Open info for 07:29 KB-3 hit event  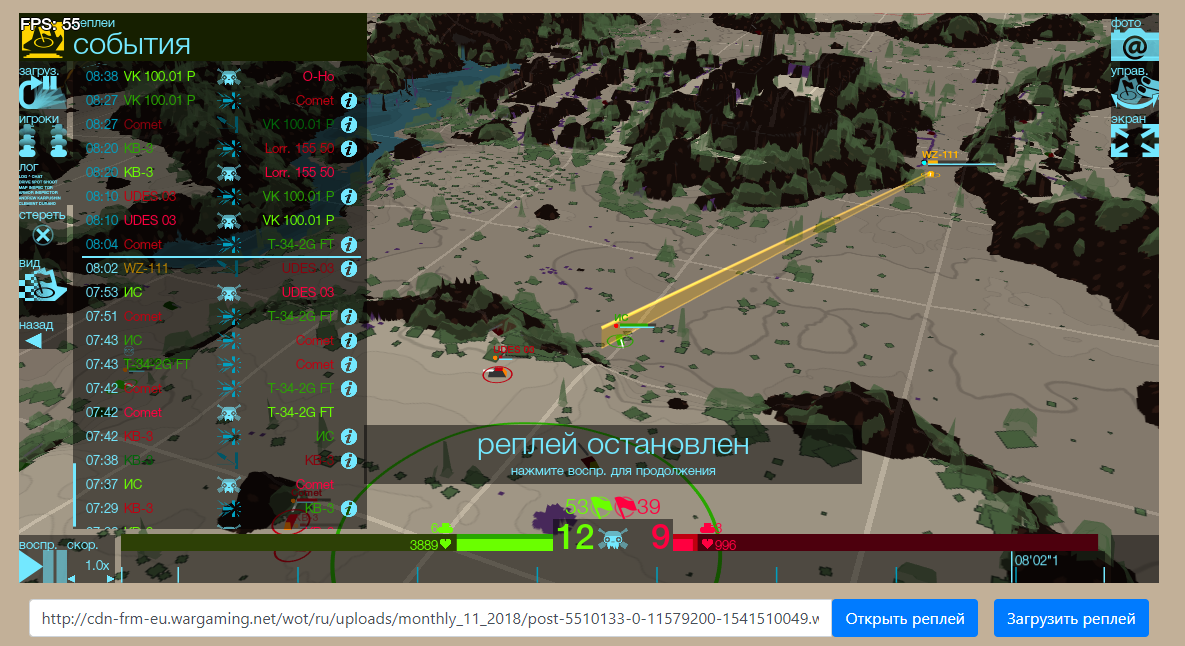tap(348, 508)
